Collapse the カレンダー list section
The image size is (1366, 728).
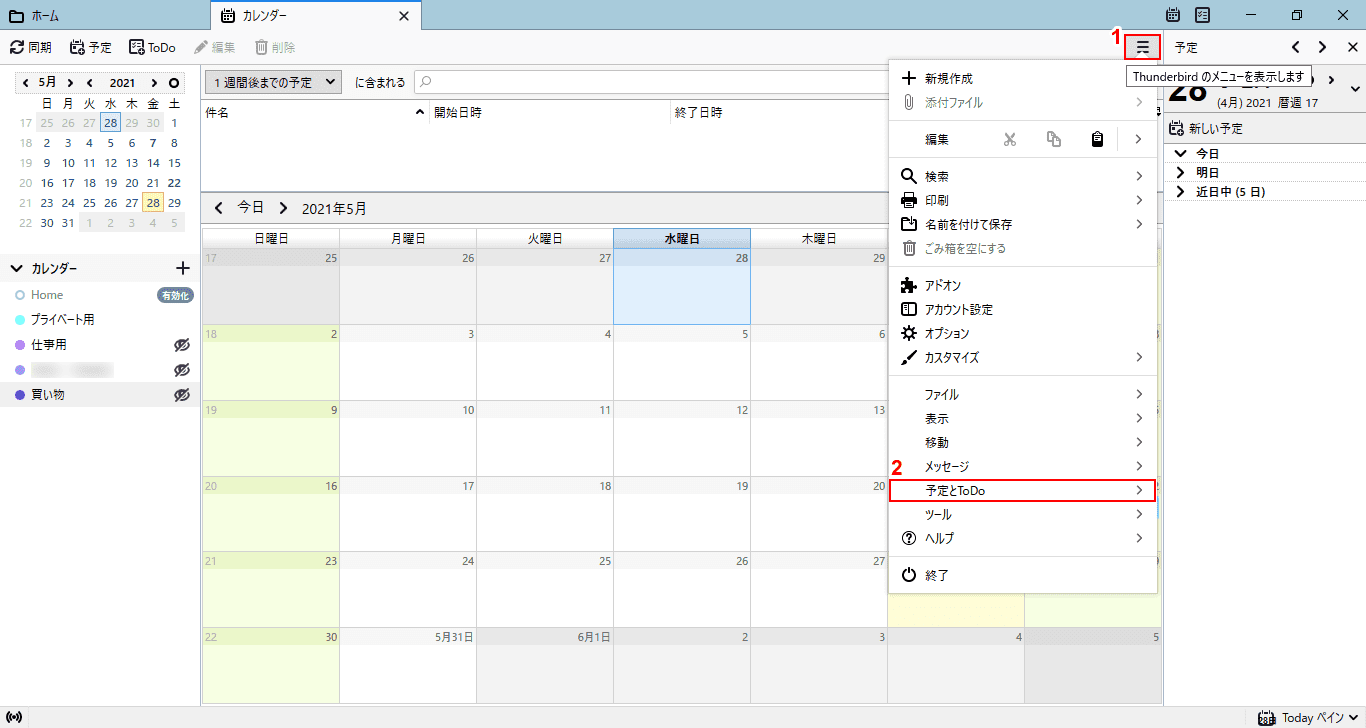(x=17, y=269)
